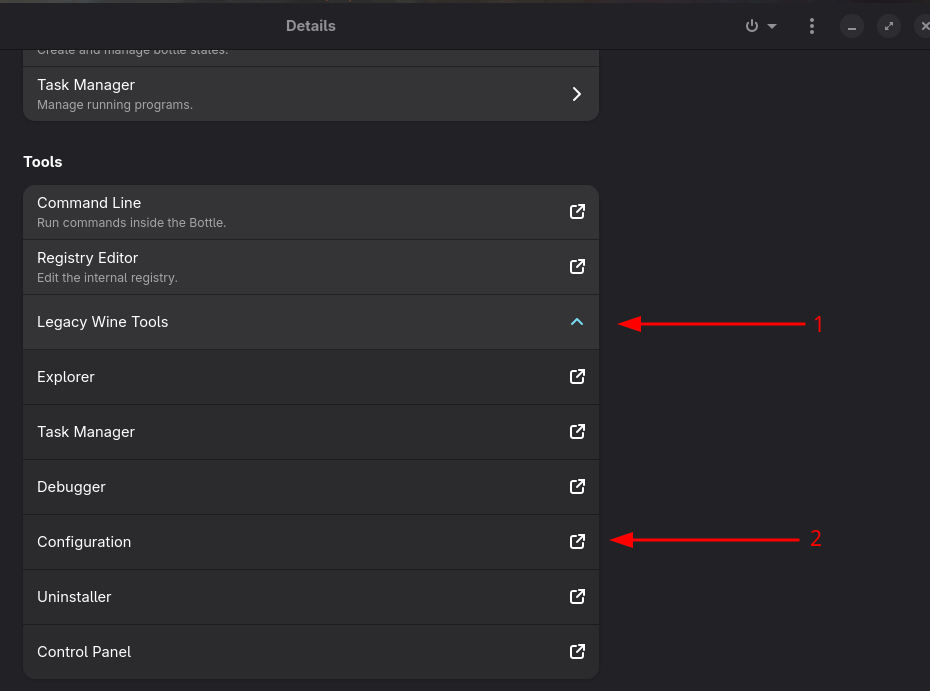930x691 pixels.
Task: Maximize the Details window
Action: pos(888,27)
